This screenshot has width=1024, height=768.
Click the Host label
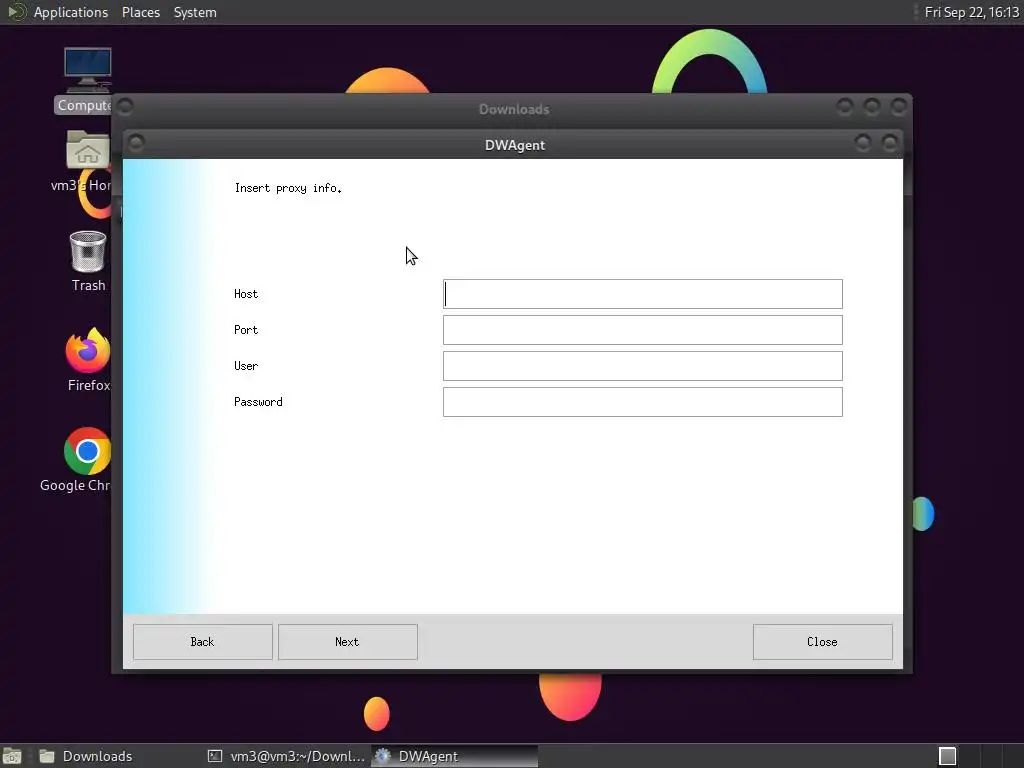(x=246, y=294)
